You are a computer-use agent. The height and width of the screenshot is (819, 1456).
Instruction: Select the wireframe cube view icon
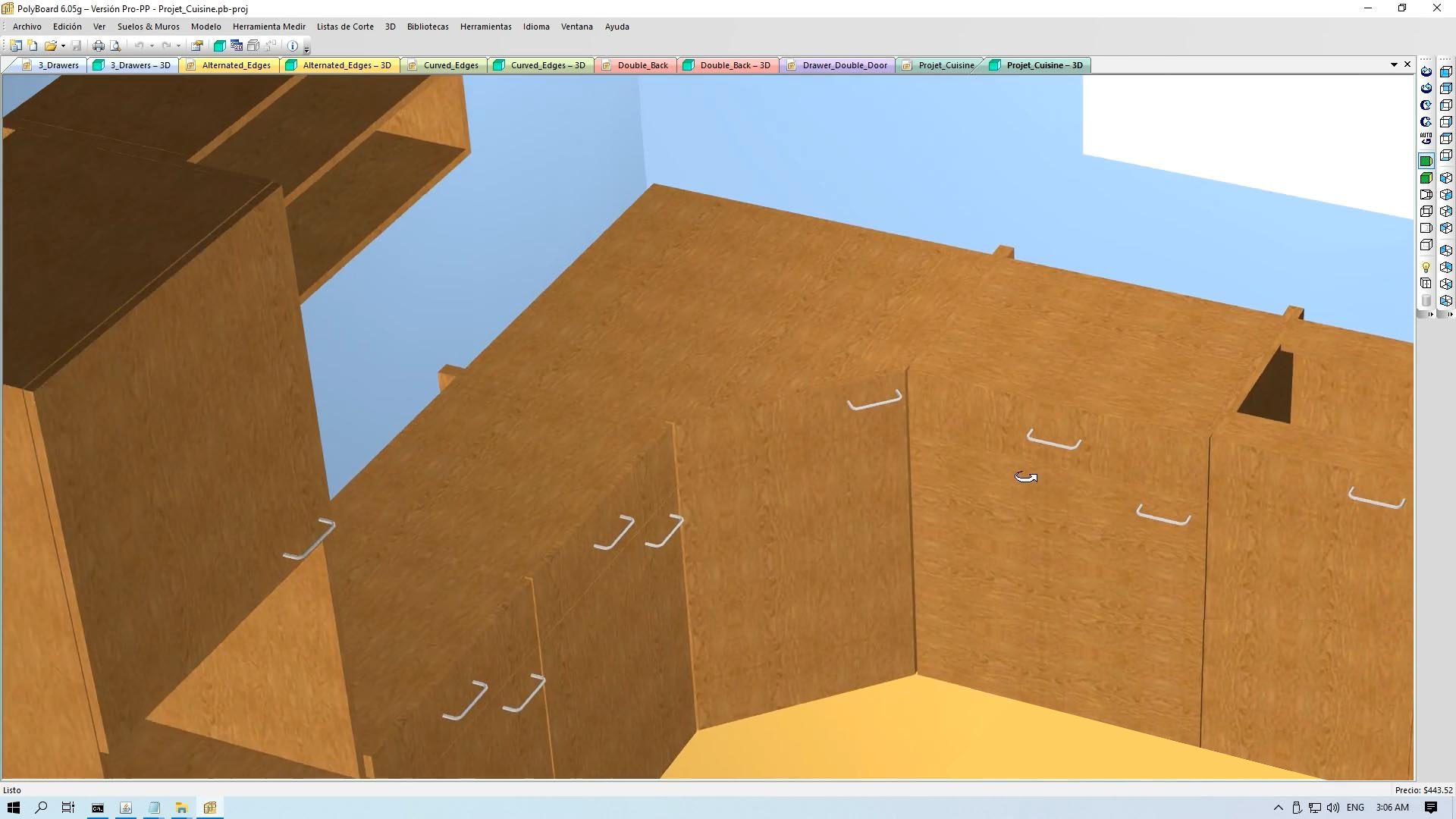pyautogui.click(x=1426, y=212)
